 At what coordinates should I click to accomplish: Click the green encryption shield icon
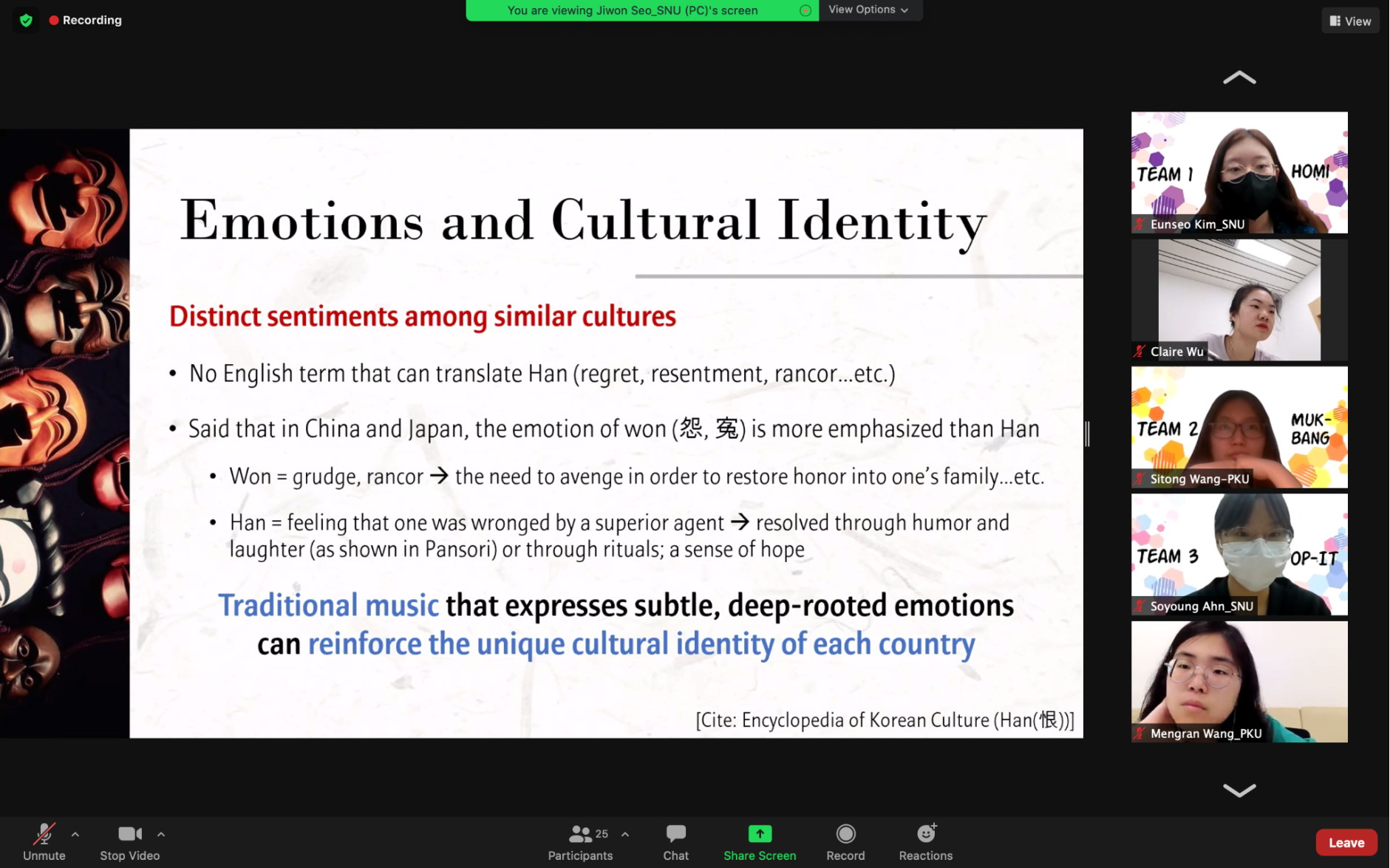(26, 20)
